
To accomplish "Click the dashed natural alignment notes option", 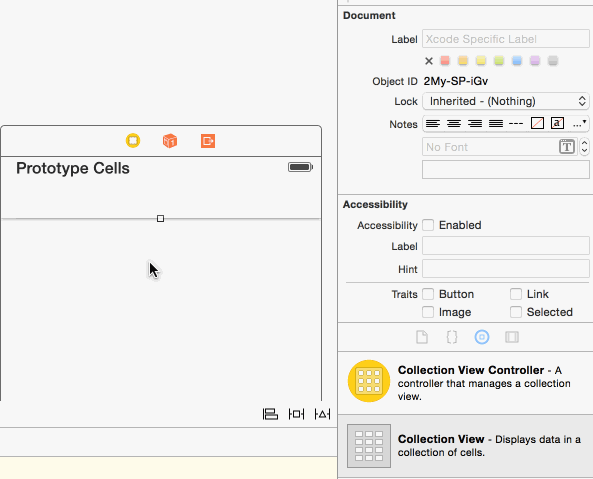I will click(x=516, y=124).
